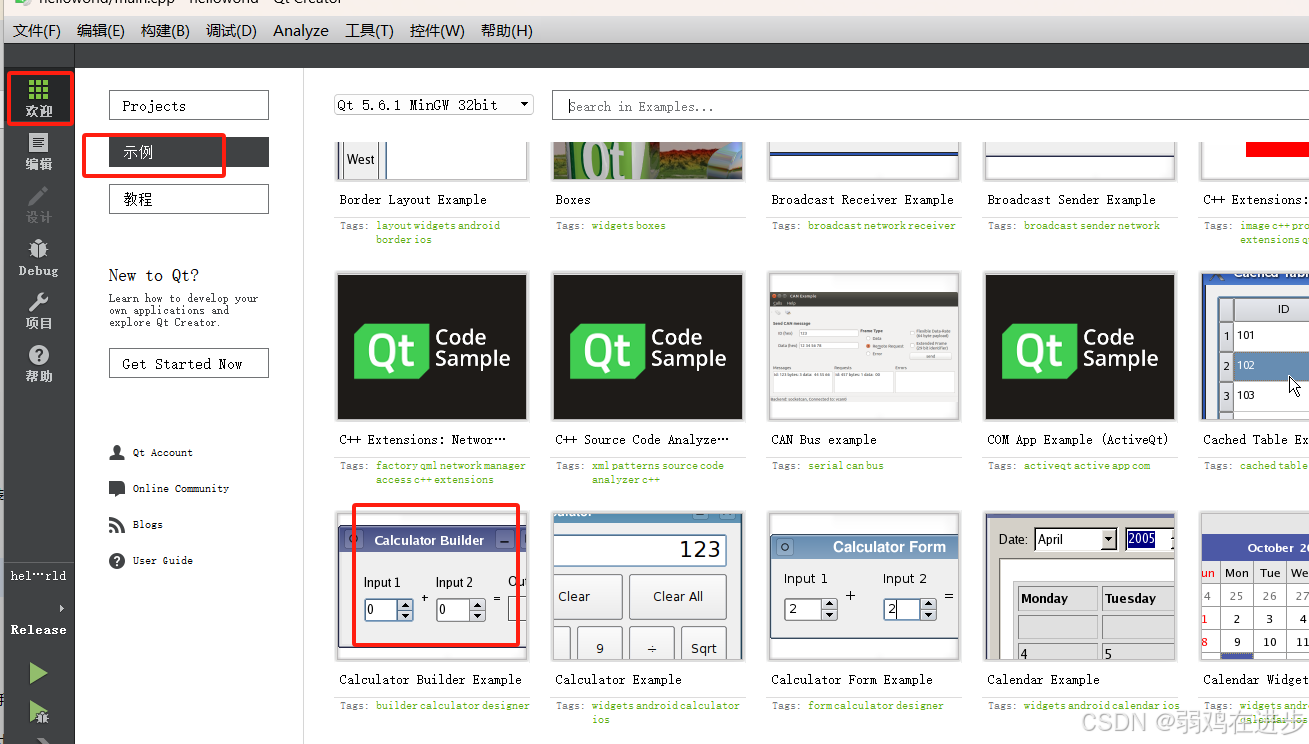This screenshot has height=744, width=1309.
Task: Click the Calculator Builder Example title
Action: (430, 680)
